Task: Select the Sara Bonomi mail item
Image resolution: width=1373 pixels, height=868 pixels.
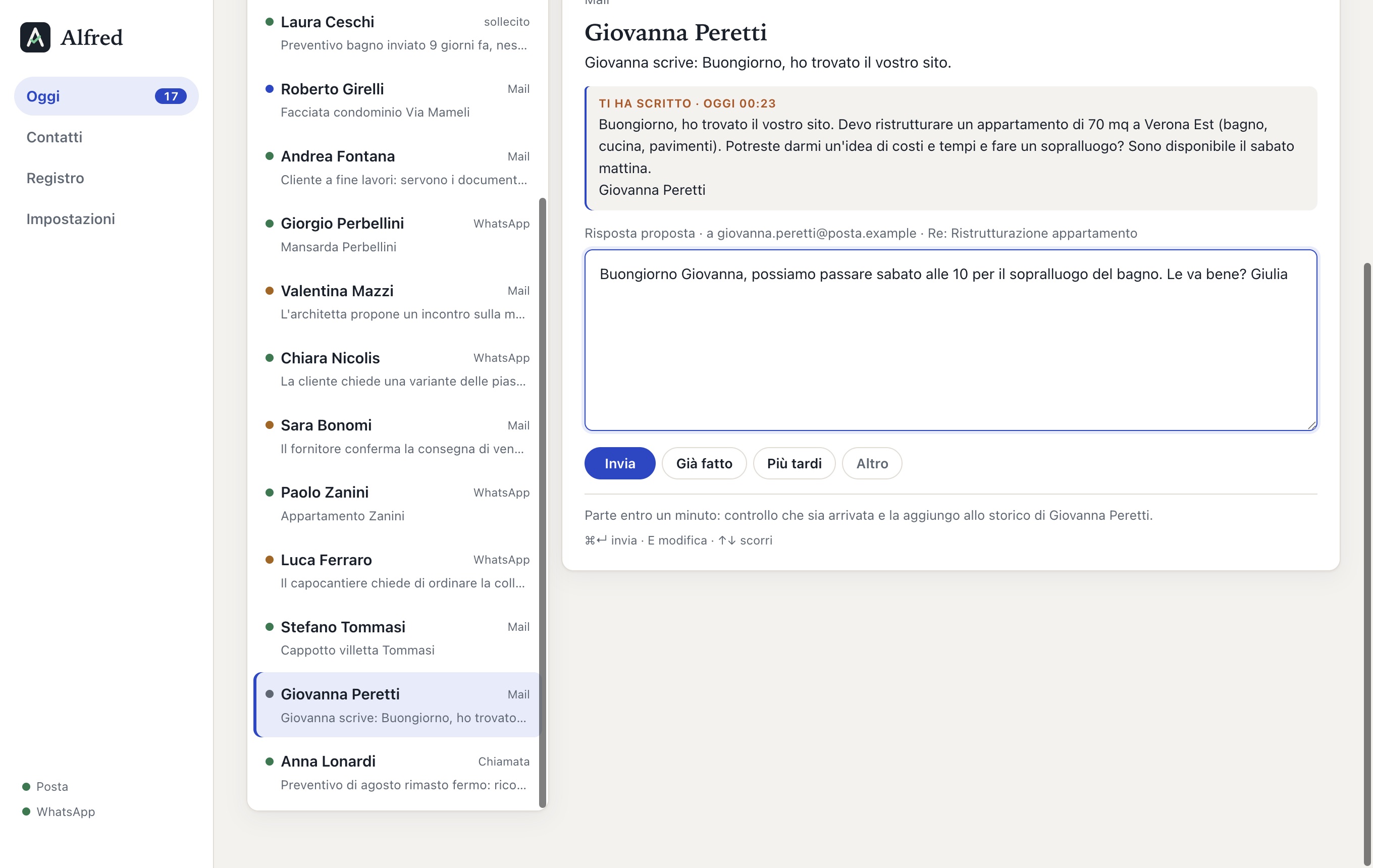Action: tap(397, 437)
